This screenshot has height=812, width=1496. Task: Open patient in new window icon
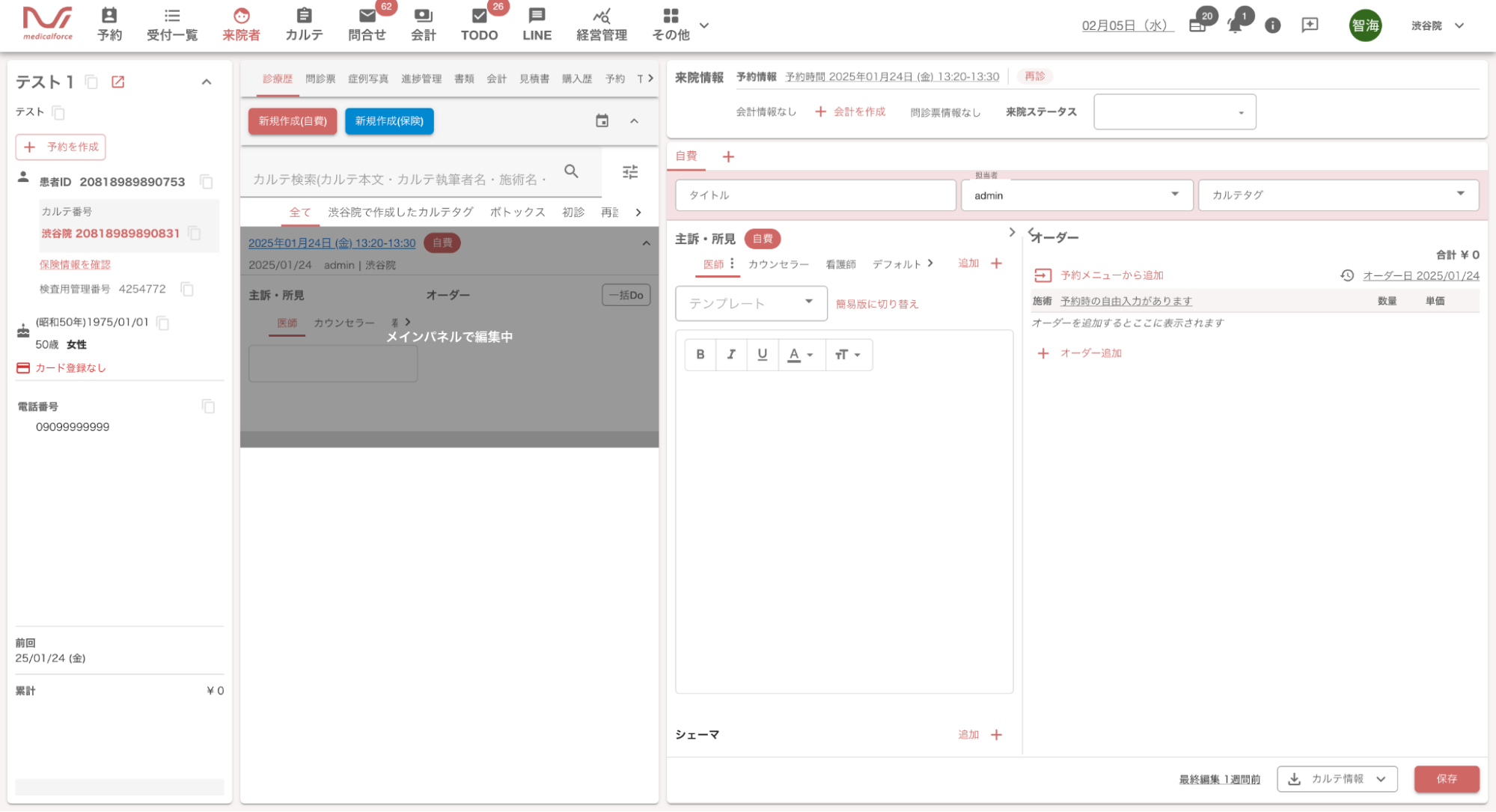(x=117, y=82)
